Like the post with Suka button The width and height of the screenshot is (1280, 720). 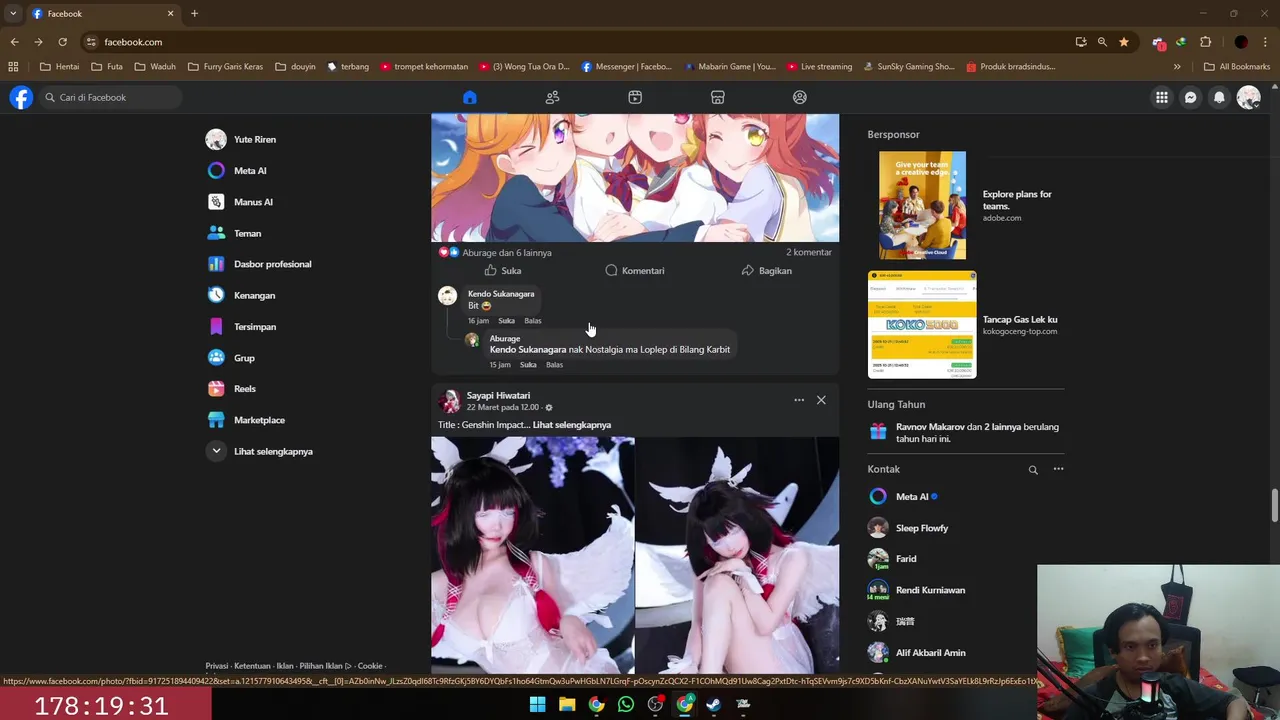[x=502, y=271]
